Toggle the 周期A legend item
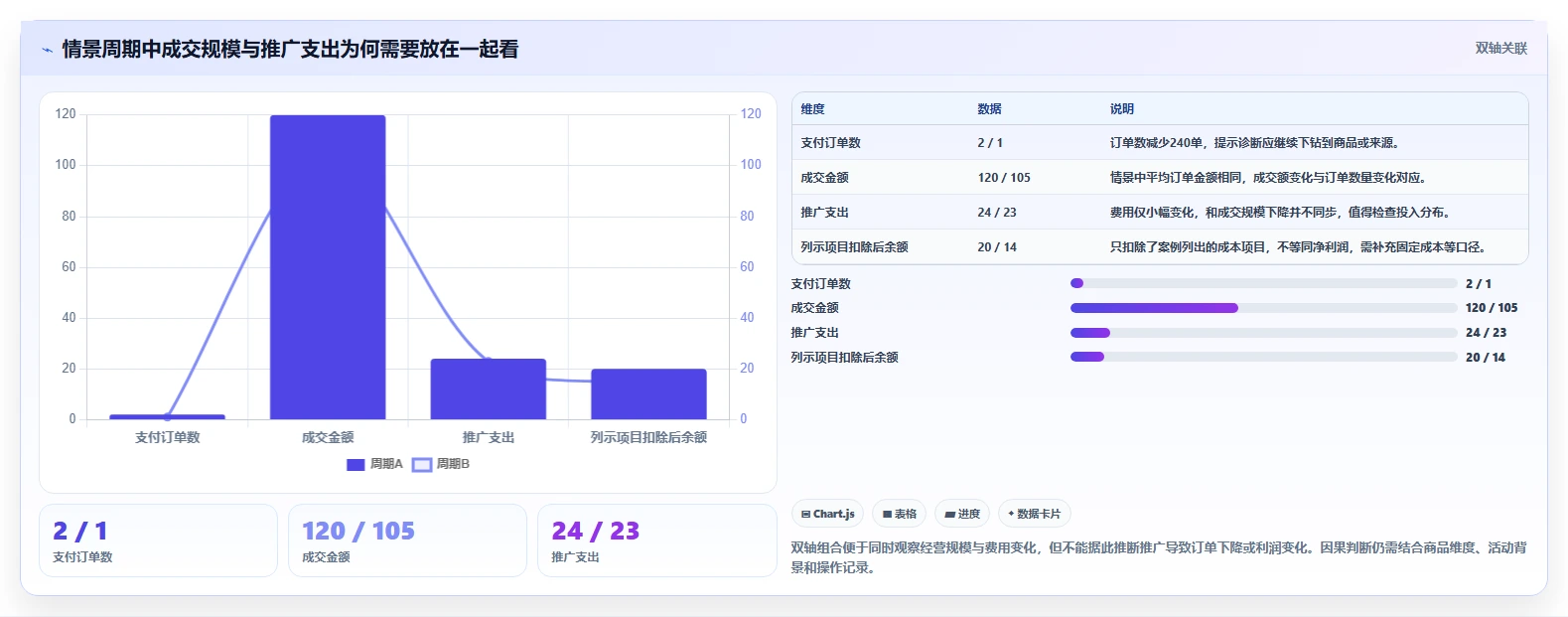This screenshot has width=1568, height=617. point(374,464)
